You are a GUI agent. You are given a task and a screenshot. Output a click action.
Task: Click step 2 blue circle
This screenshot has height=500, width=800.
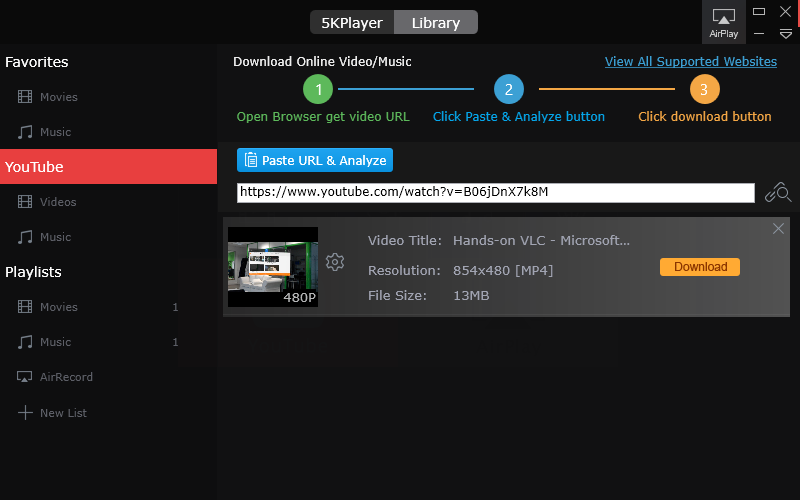tap(509, 89)
